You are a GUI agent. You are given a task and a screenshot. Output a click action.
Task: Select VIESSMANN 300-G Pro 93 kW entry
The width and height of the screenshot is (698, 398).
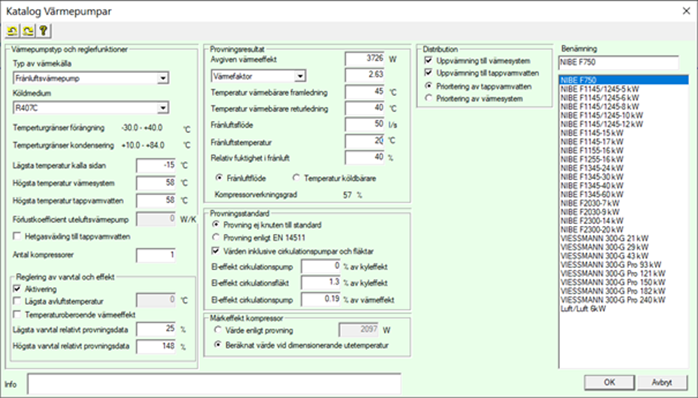623,265
